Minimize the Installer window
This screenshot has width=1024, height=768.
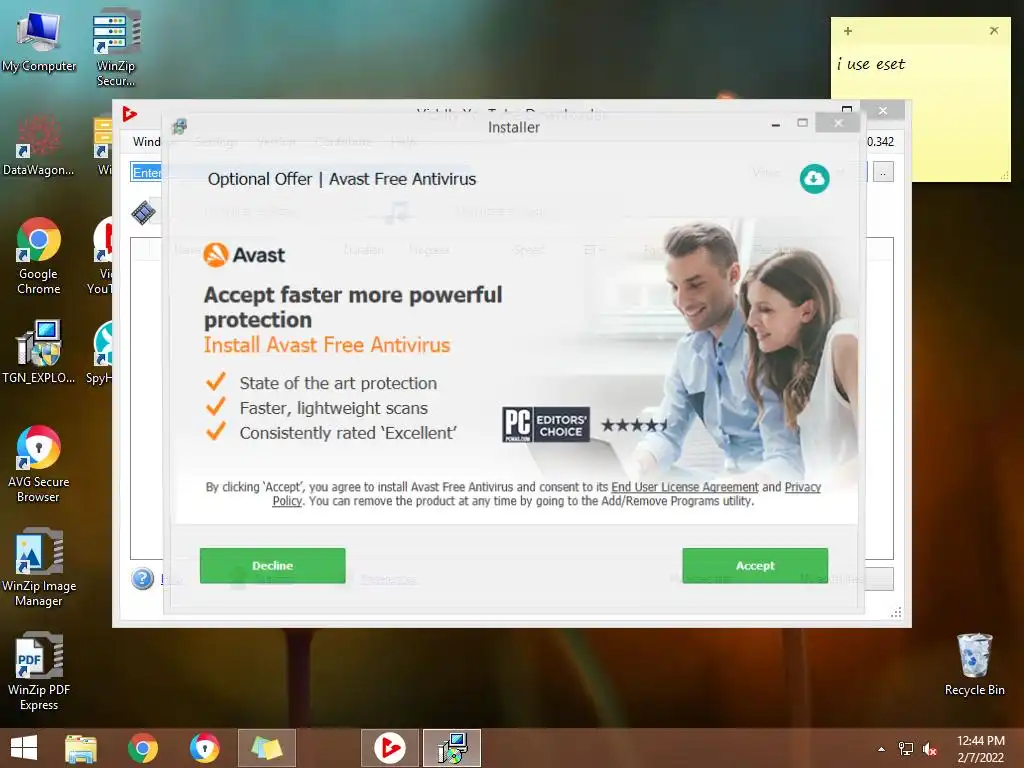click(776, 124)
